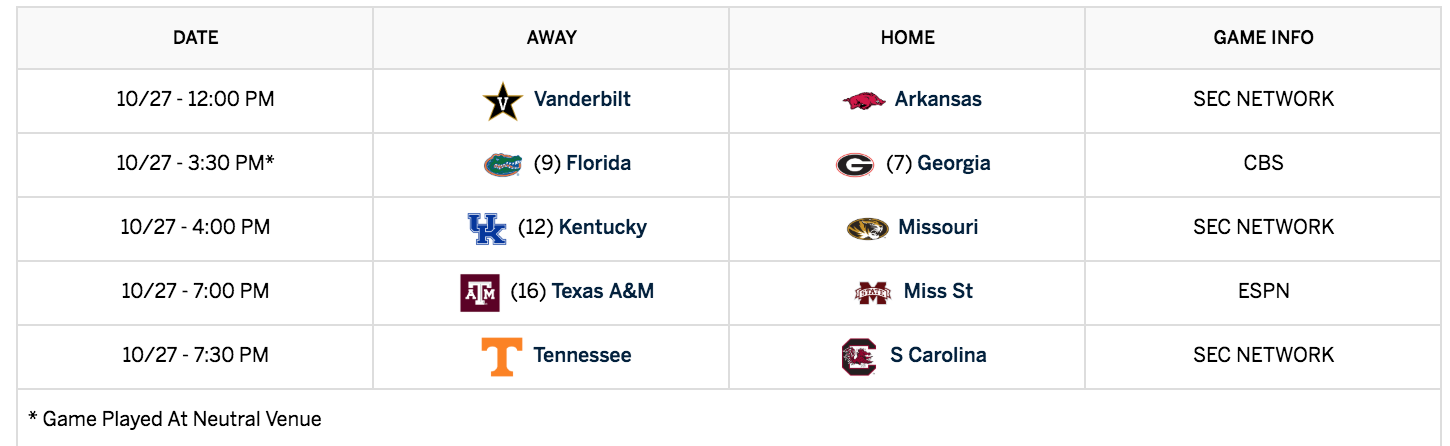
Task: Click the Arkansas Razorback logo
Action: point(864,100)
